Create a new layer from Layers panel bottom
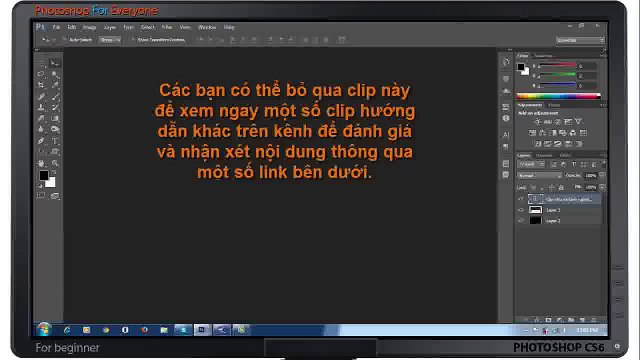 (x=583, y=320)
